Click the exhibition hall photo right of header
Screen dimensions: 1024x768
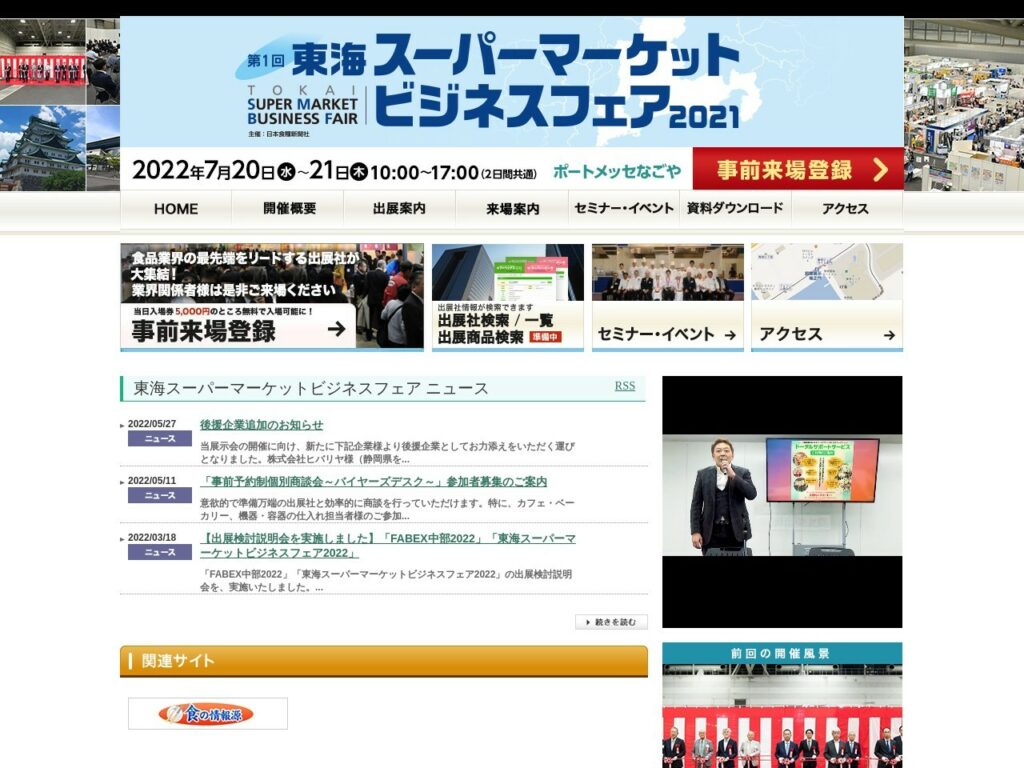(964, 104)
